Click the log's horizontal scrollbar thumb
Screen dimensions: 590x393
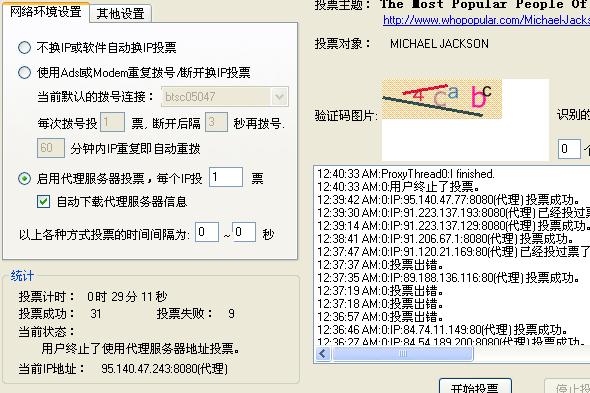click(403, 353)
